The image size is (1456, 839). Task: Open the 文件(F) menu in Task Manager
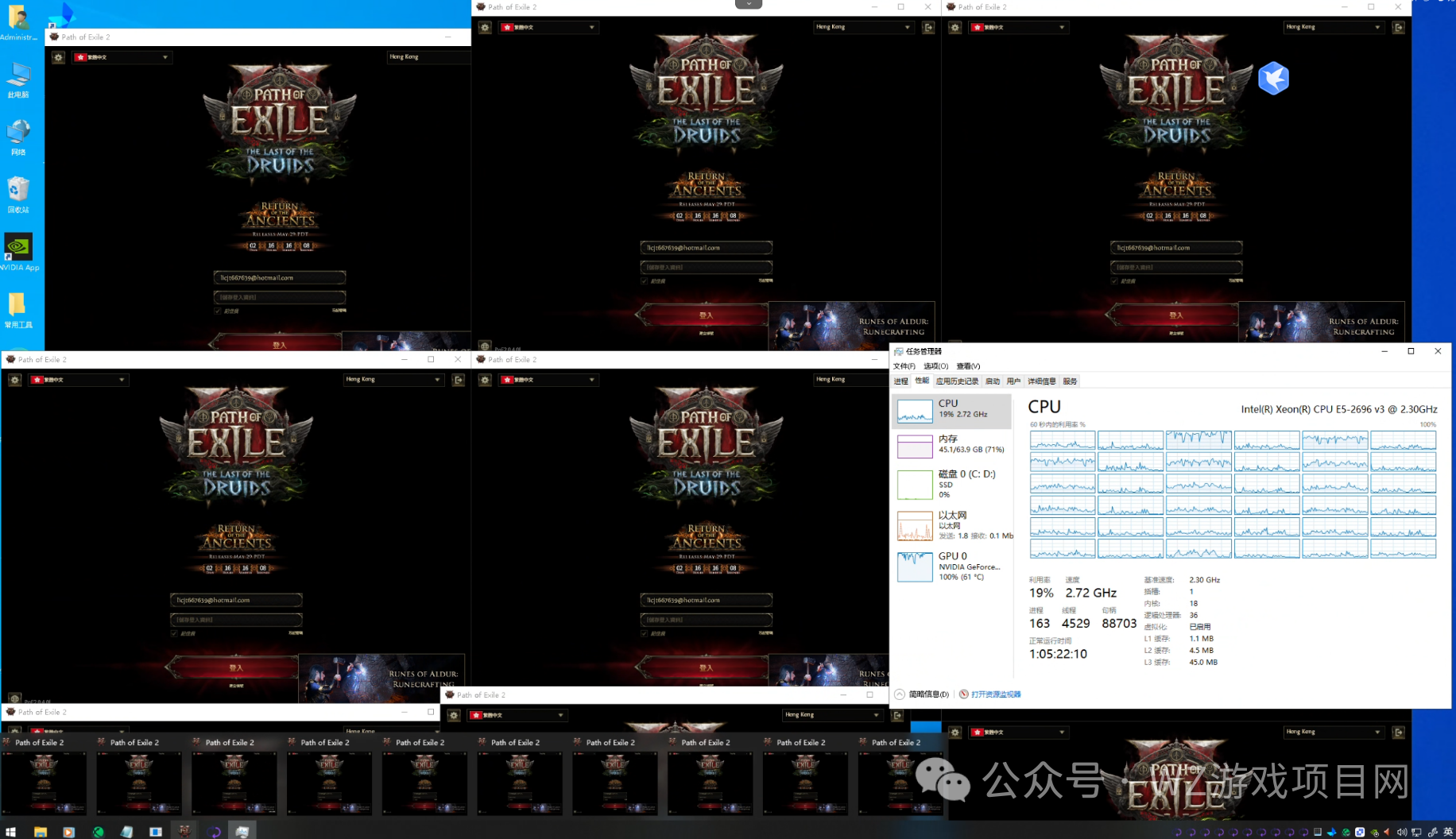(904, 366)
